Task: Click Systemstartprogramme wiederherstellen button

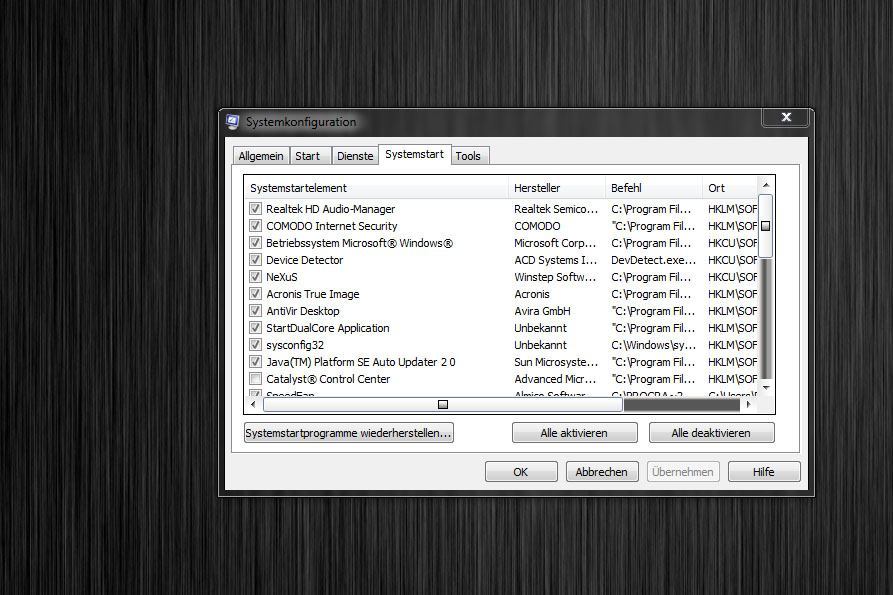Action: [x=349, y=433]
